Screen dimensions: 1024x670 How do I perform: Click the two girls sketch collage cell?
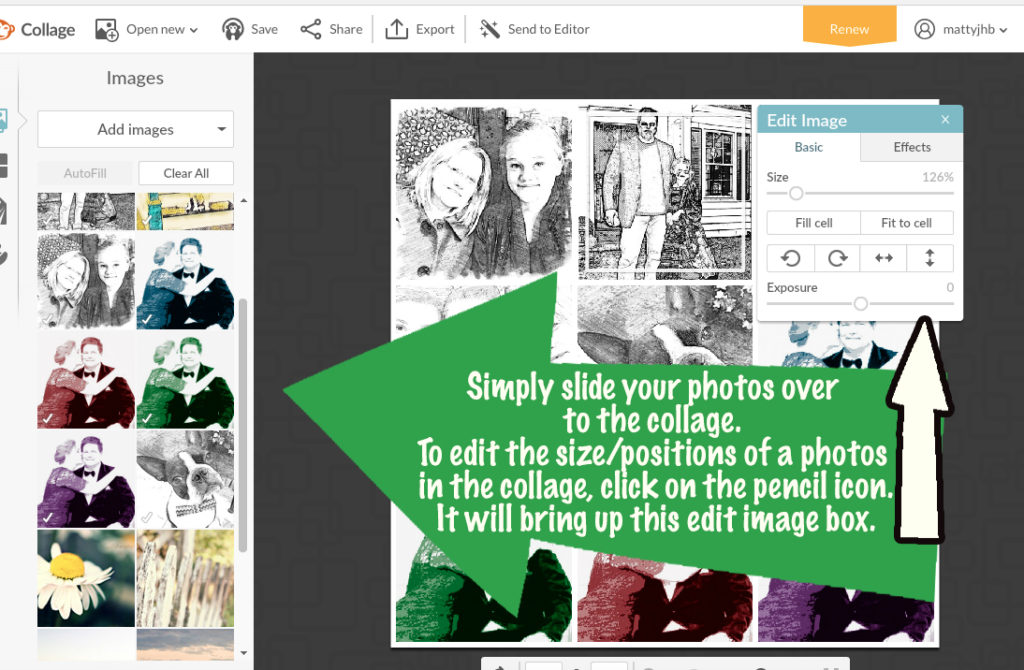point(483,191)
